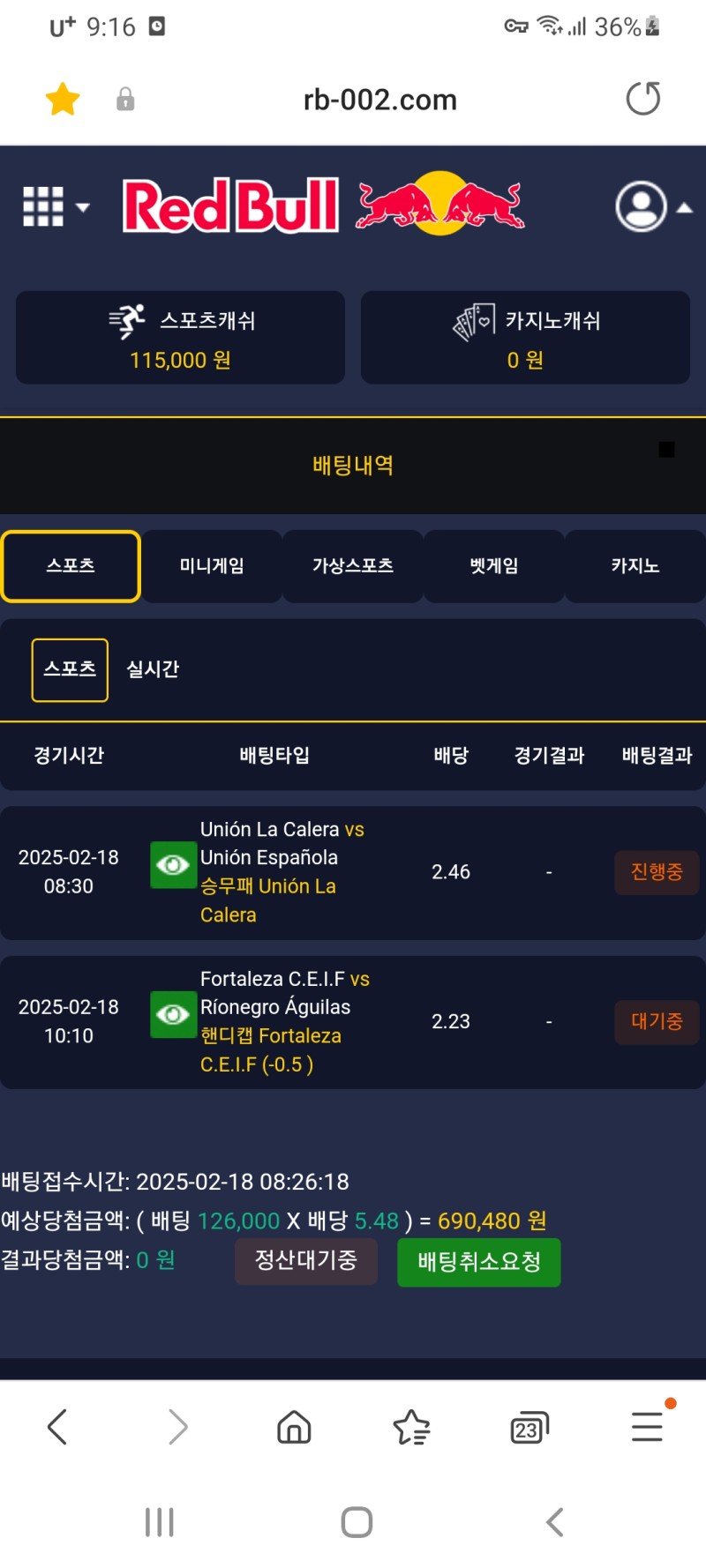Click the 진행중 status badge
Screen dimensions: 706x1568
click(657, 872)
